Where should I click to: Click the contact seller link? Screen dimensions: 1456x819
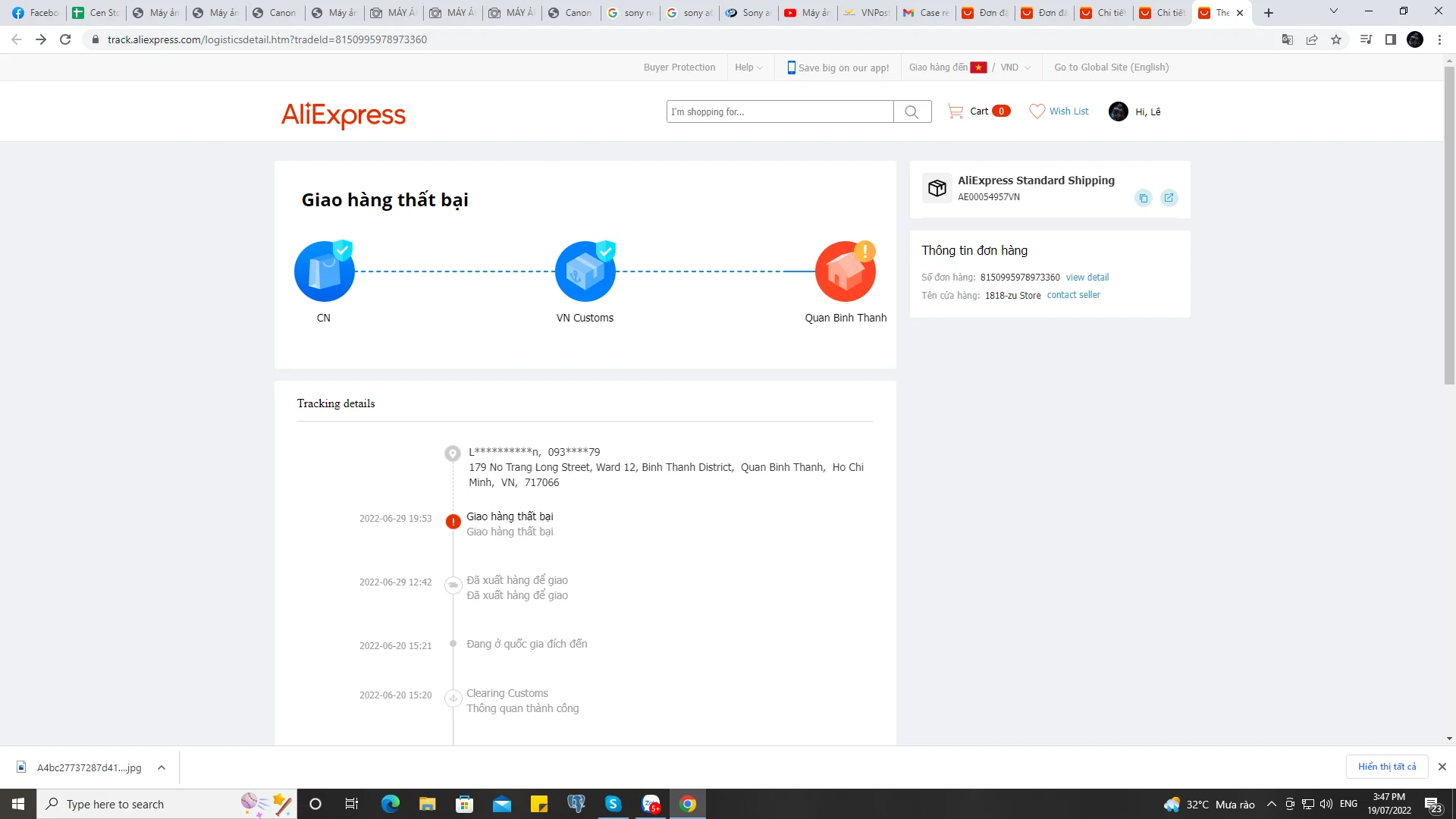(x=1073, y=295)
